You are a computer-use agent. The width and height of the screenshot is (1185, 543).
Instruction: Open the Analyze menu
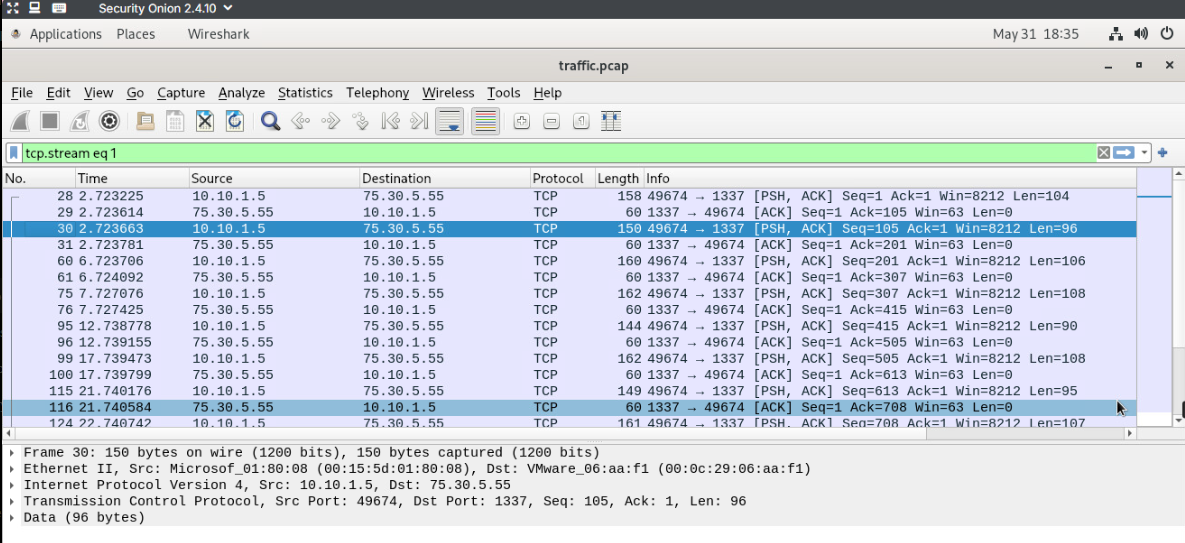241,92
